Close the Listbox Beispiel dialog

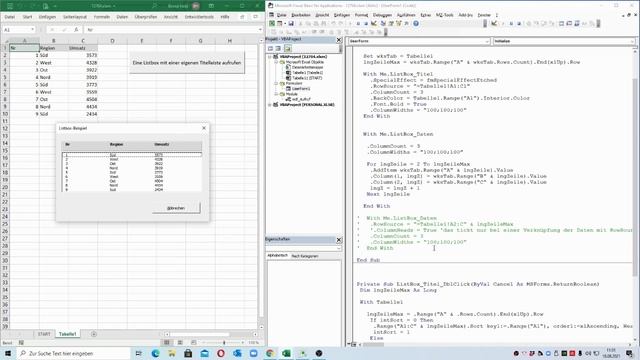(x=204, y=128)
